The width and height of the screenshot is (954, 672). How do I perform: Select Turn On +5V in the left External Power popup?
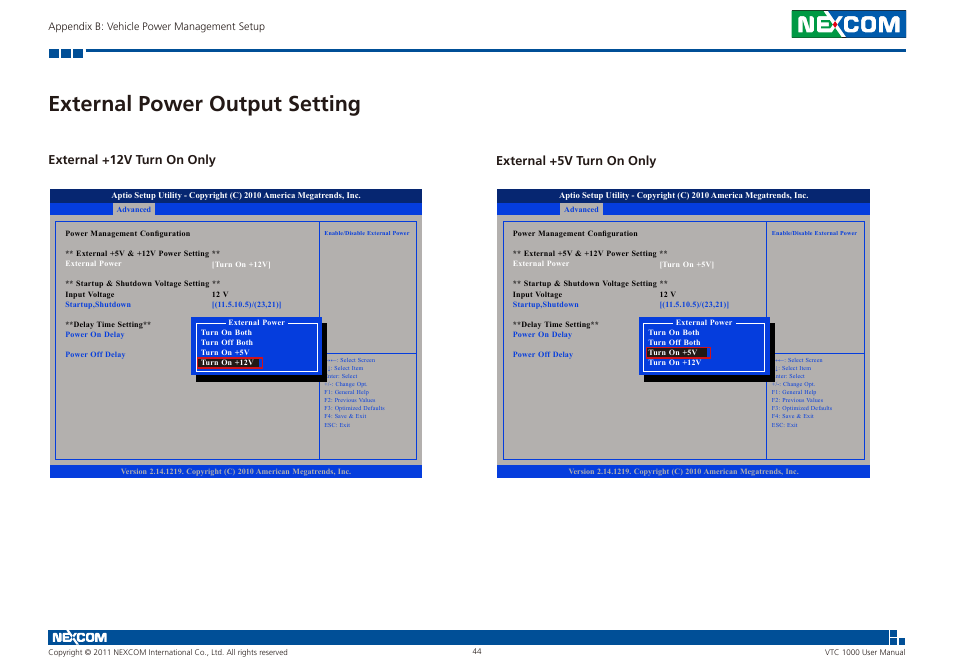225,352
